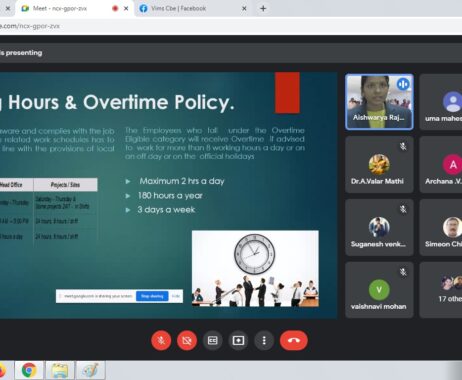Open the present now screen button

pos(238,340)
